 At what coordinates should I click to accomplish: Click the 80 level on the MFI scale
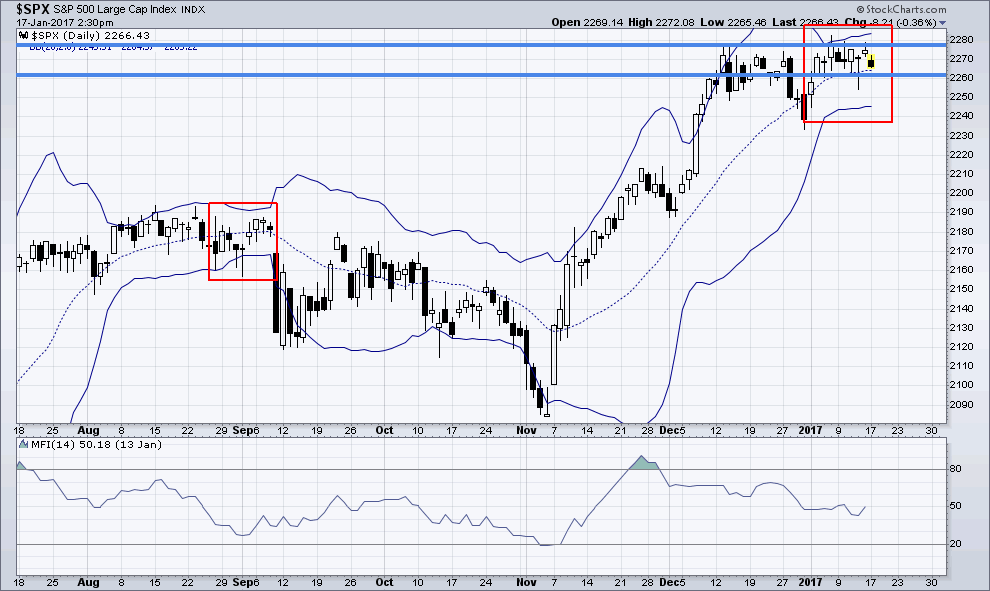(955, 469)
